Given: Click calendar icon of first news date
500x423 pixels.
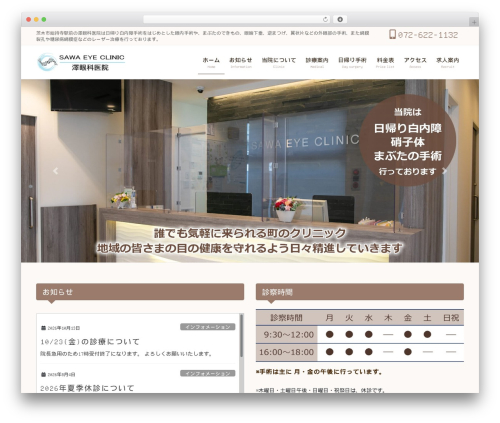Looking at the screenshot, I should point(43,328).
